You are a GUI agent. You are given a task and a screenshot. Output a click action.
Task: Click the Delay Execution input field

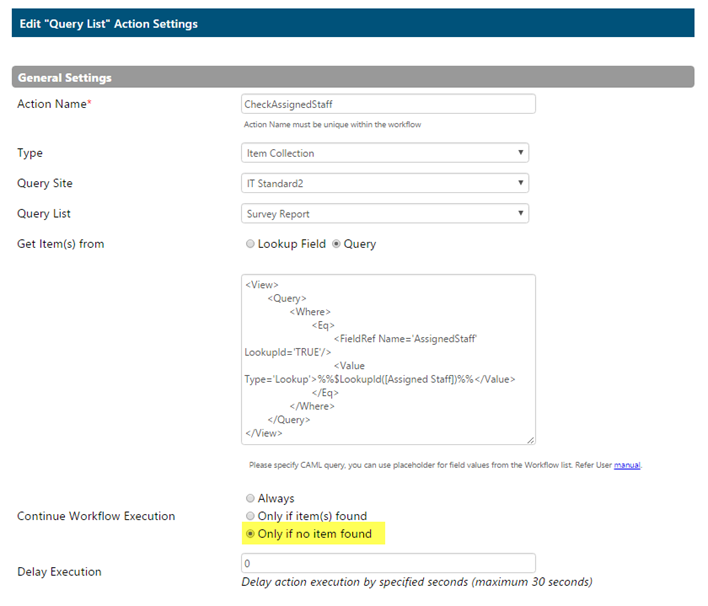click(388, 563)
